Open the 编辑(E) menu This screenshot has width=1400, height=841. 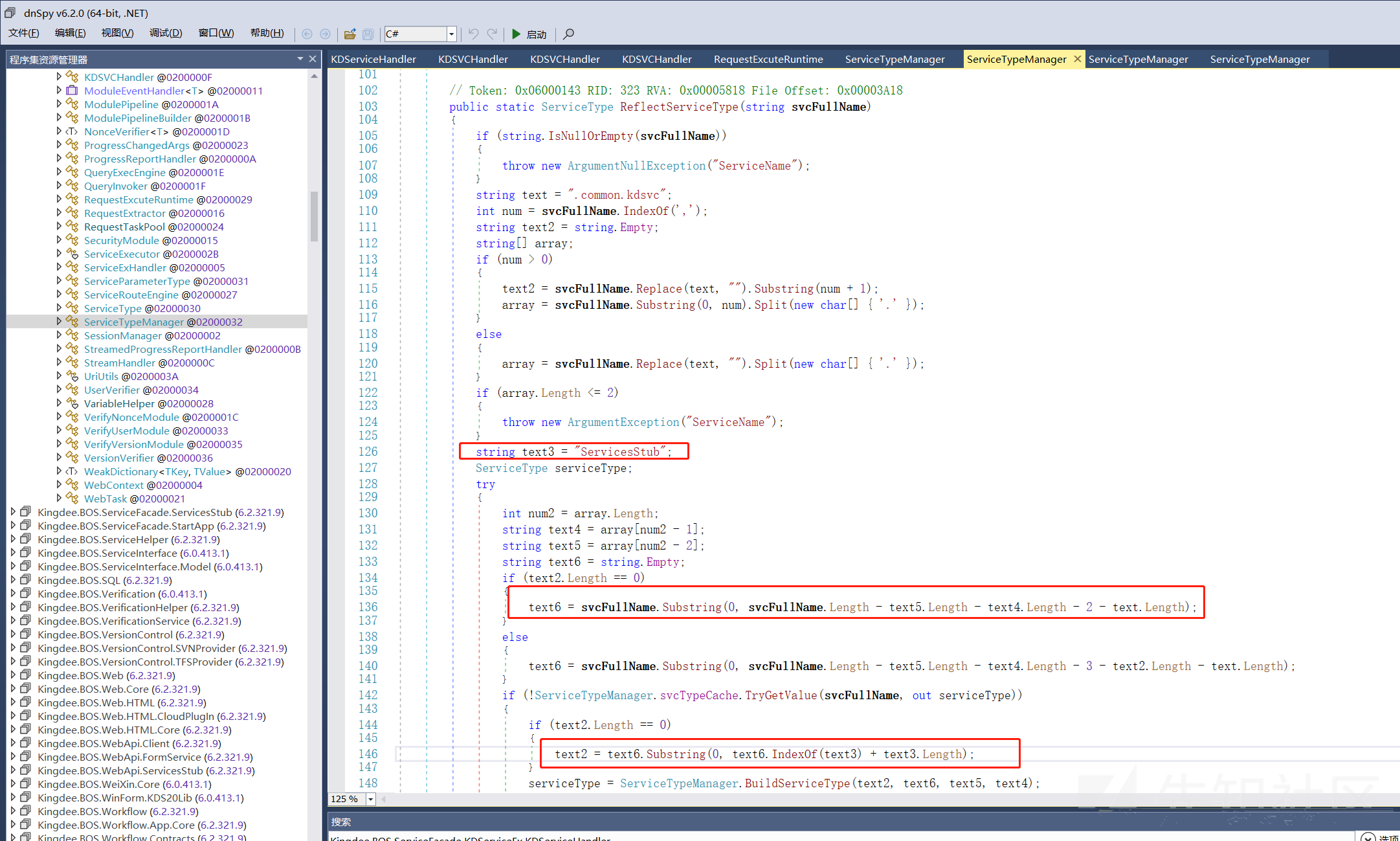(71, 33)
